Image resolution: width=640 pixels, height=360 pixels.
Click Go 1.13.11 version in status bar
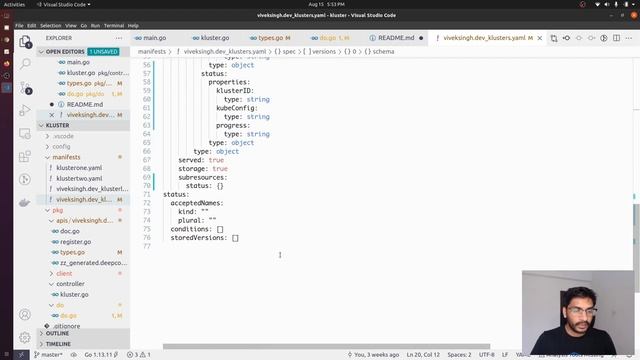click(x=101, y=355)
